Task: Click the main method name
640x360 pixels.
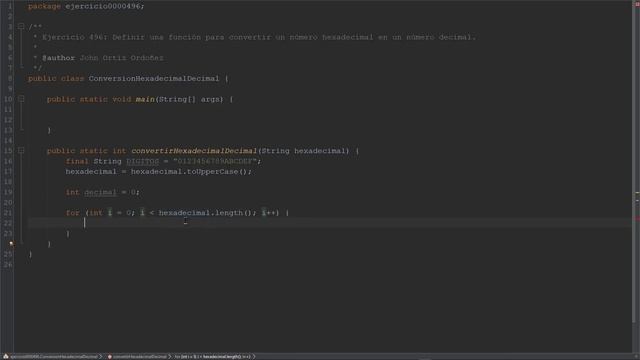Action: [145, 99]
